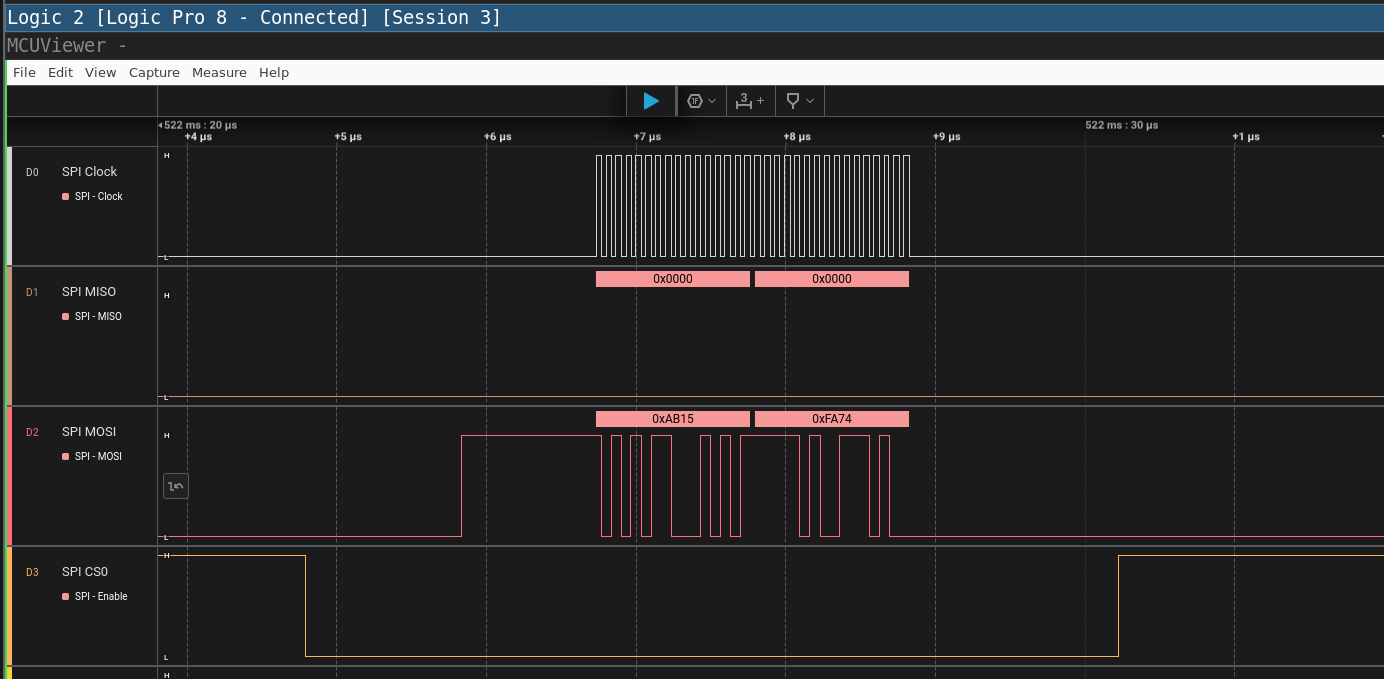This screenshot has height=679, width=1384.
Task: Open the trigger funnel icon
Action: (792, 101)
